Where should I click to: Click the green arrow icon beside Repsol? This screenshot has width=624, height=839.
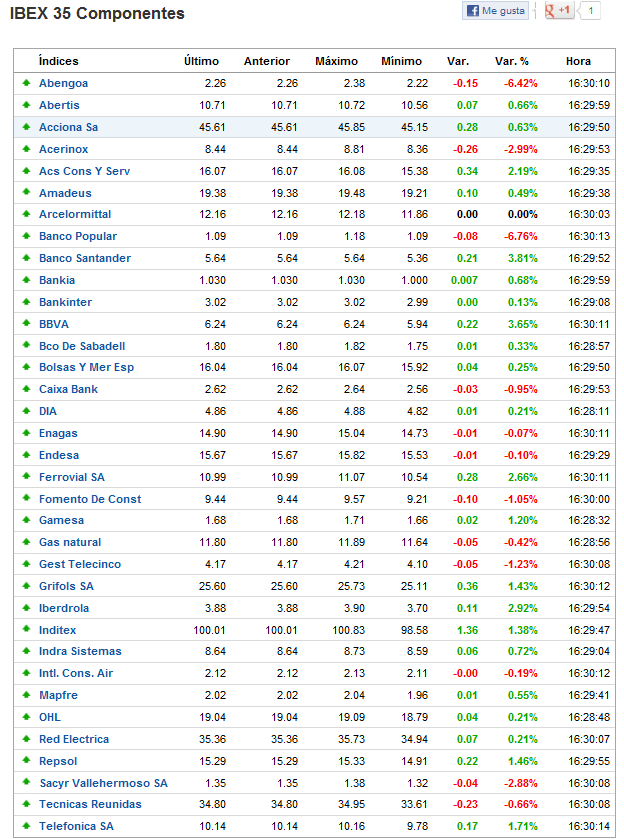pos(26,761)
